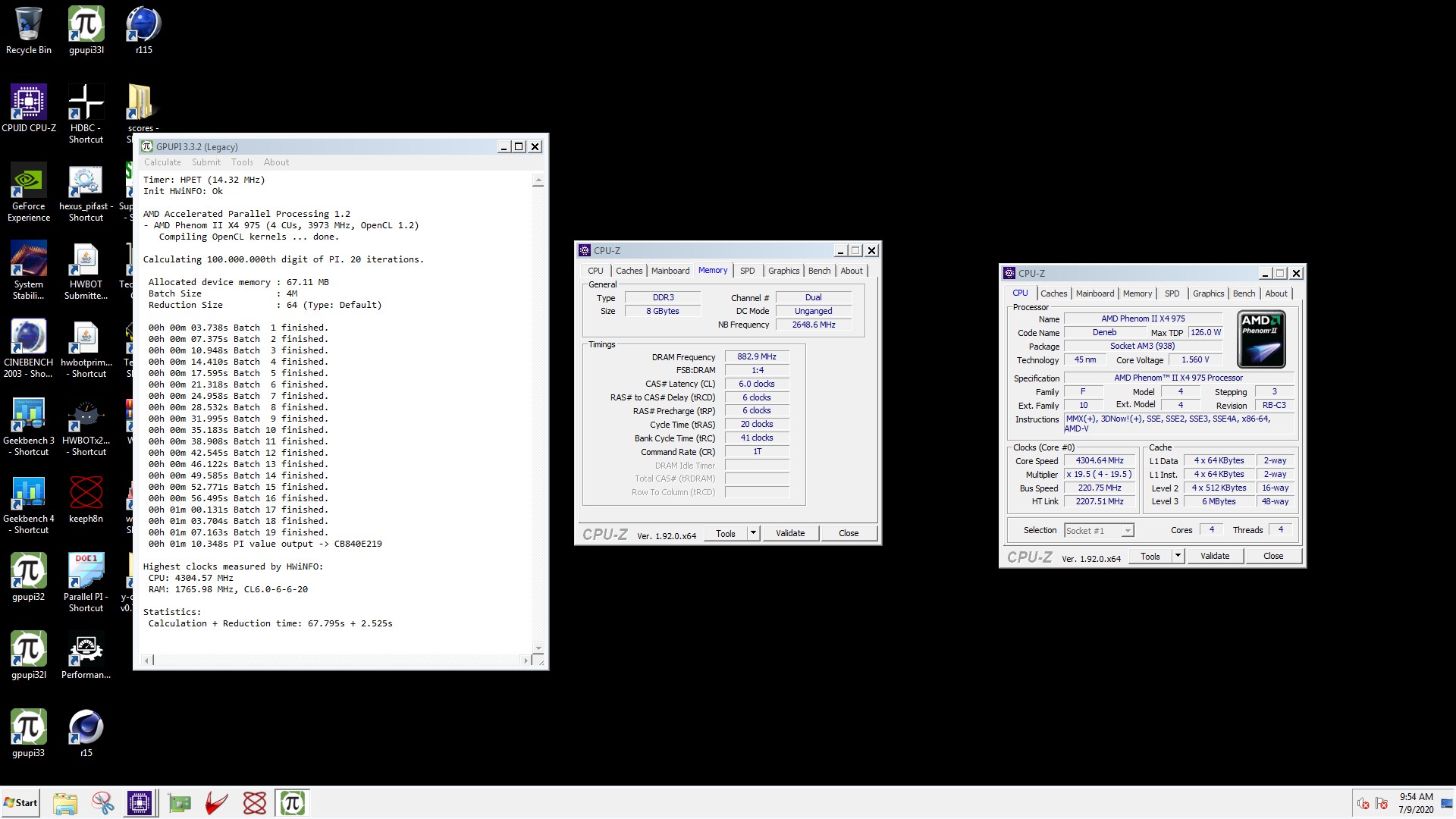Open Bench tab in Memory CPU-Z window
Image resolution: width=1456 pixels, height=819 pixels.
click(x=819, y=271)
